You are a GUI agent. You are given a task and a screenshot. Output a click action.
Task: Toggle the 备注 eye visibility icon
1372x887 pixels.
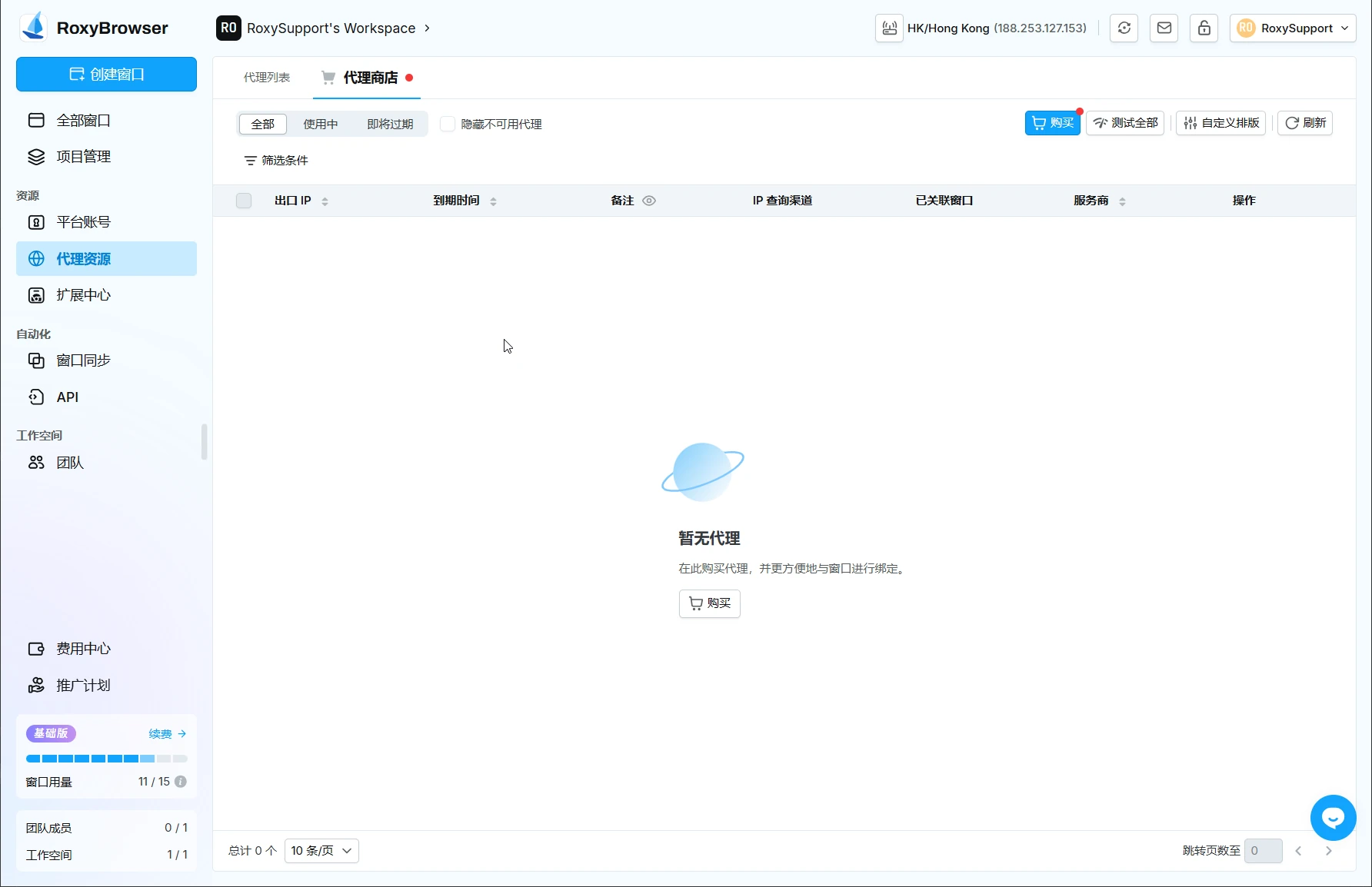[649, 201]
